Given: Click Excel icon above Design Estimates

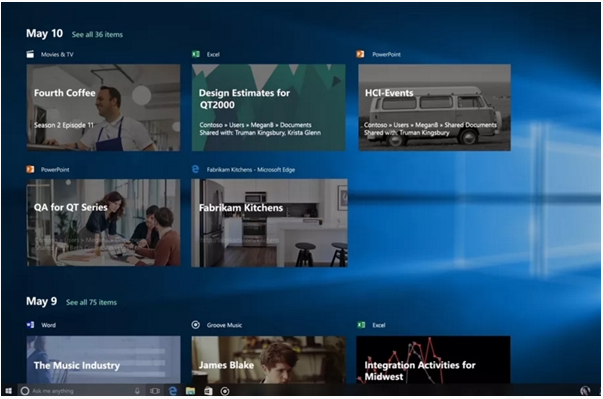Looking at the screenshot, I should tap(196, 54).
